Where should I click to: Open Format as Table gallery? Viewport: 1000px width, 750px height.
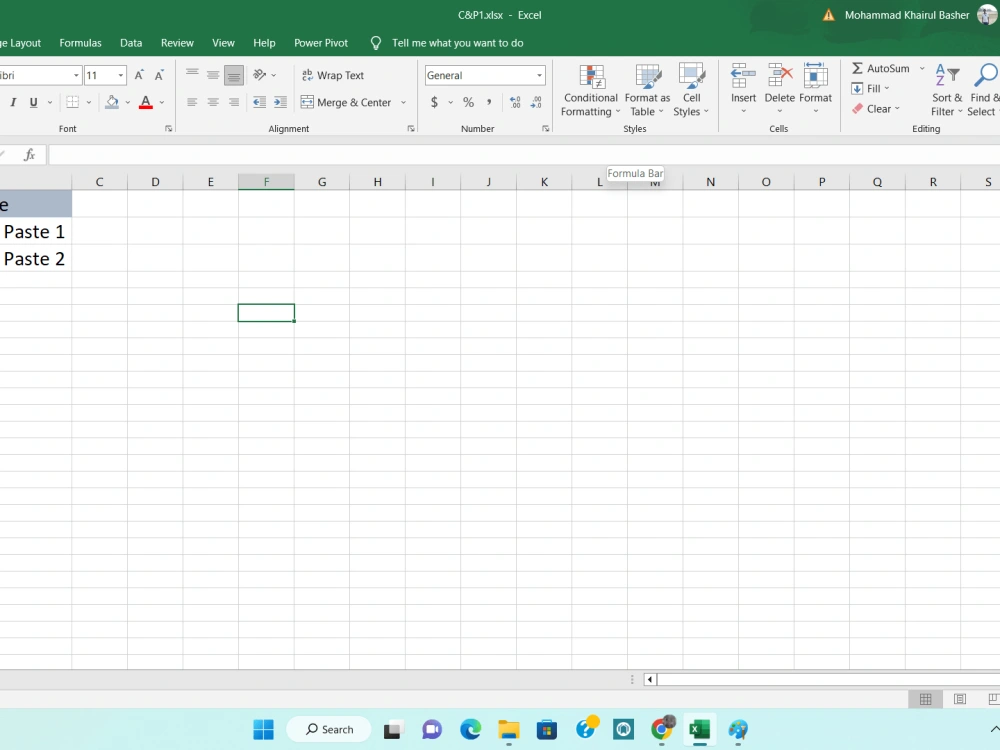pos(647,90)
